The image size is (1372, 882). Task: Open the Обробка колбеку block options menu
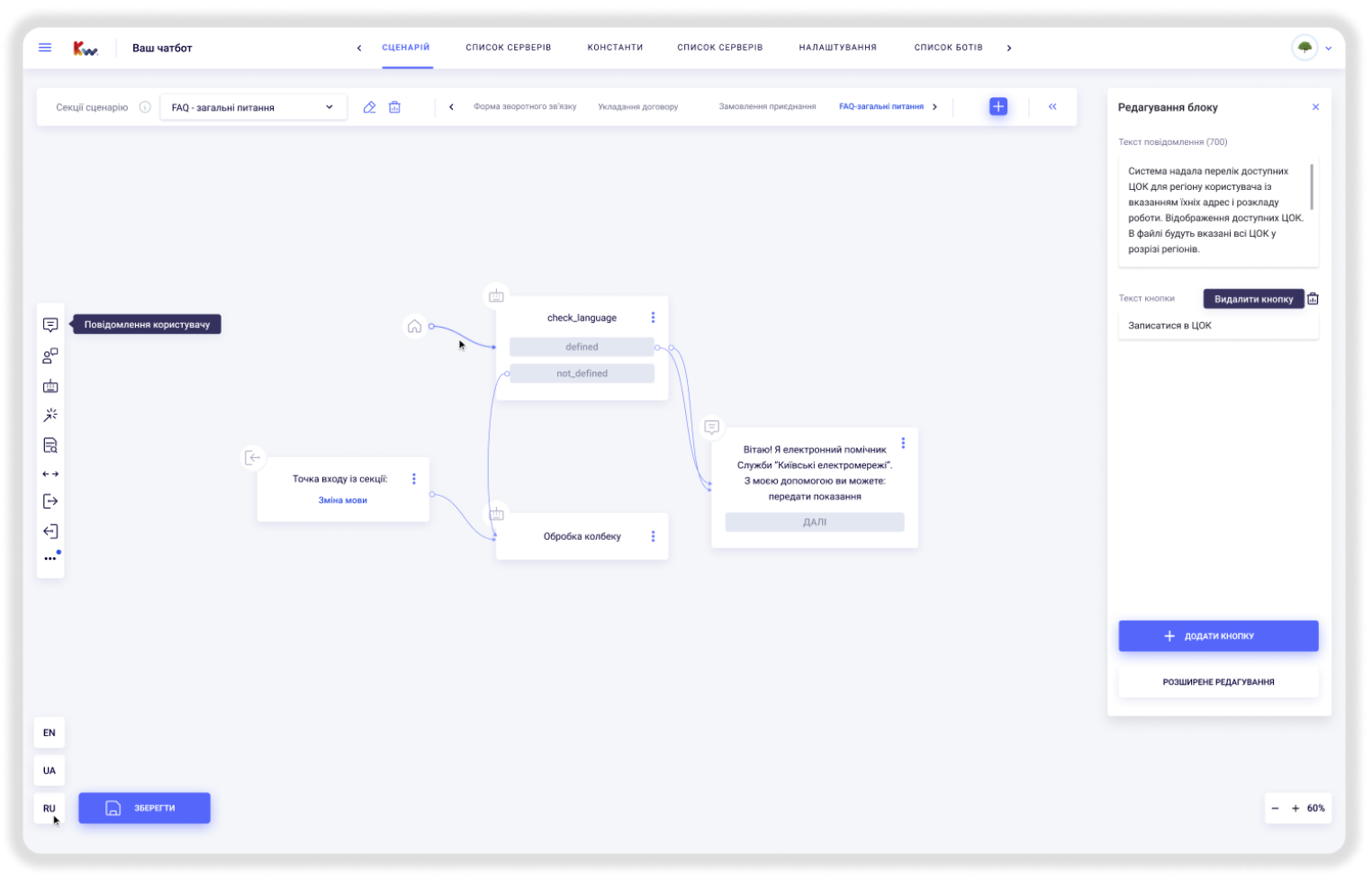pyautogui.click(x=653, y=536)
